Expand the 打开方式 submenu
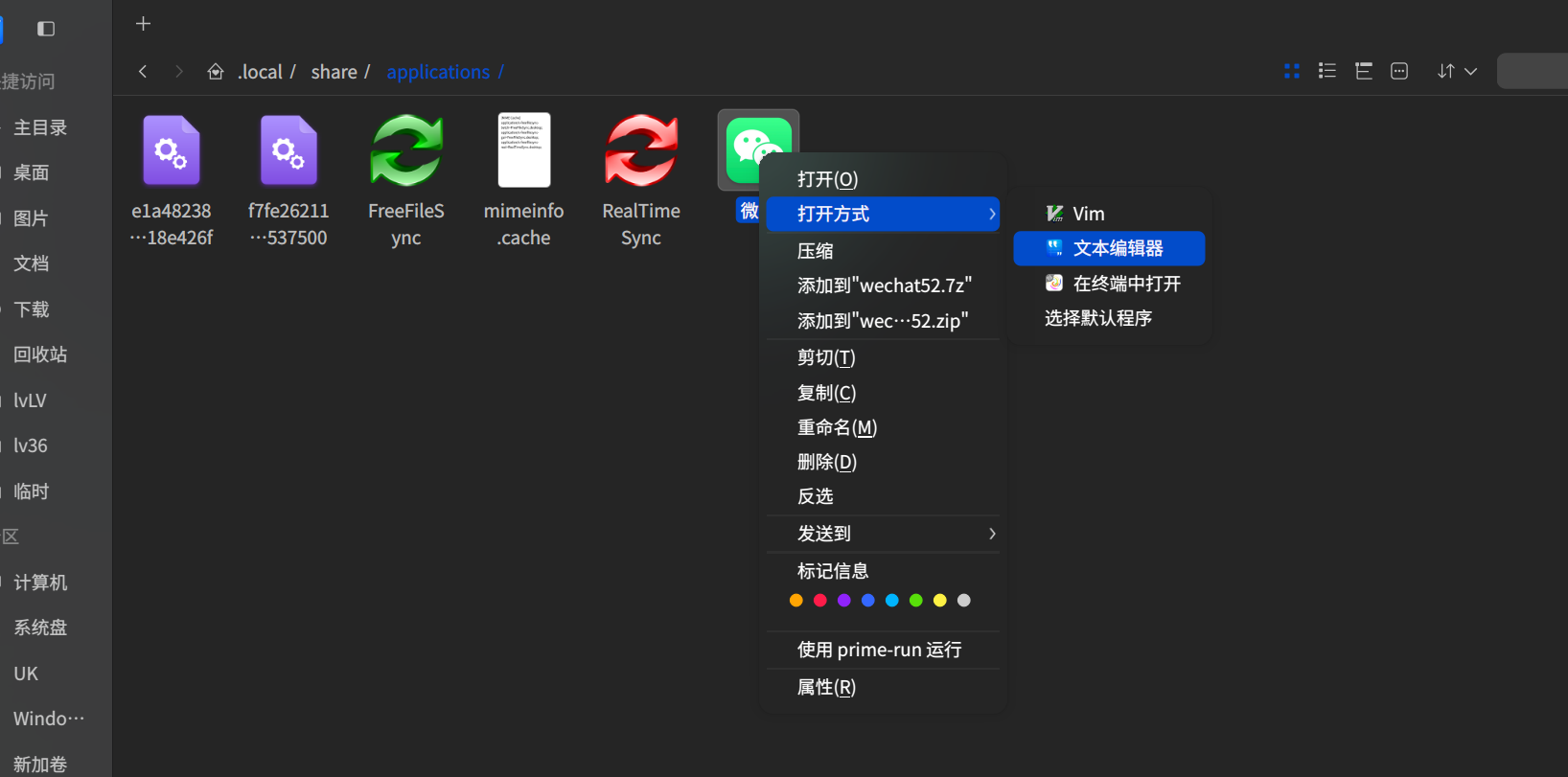This screenshot has height=777, width=1568. [x=883, y=214]
